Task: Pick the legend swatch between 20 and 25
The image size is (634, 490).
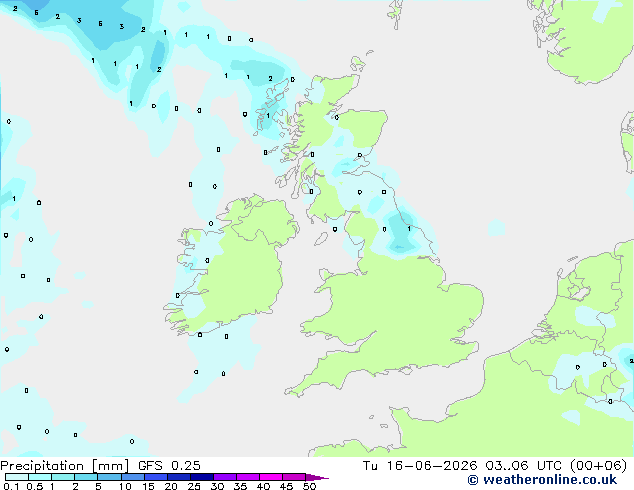Action: click(178, 477)
